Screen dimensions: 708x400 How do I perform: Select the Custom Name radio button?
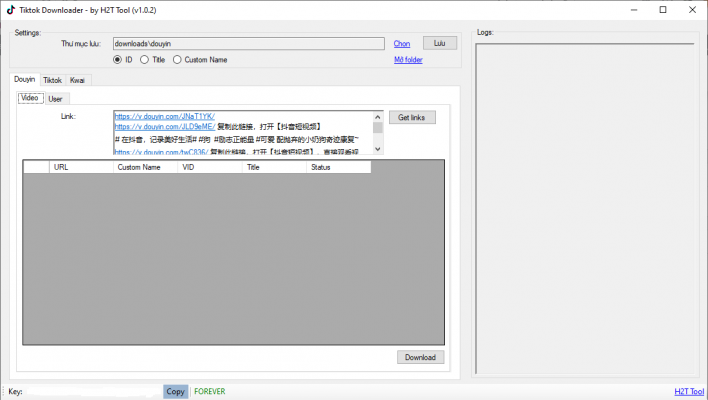coord(177,60)
